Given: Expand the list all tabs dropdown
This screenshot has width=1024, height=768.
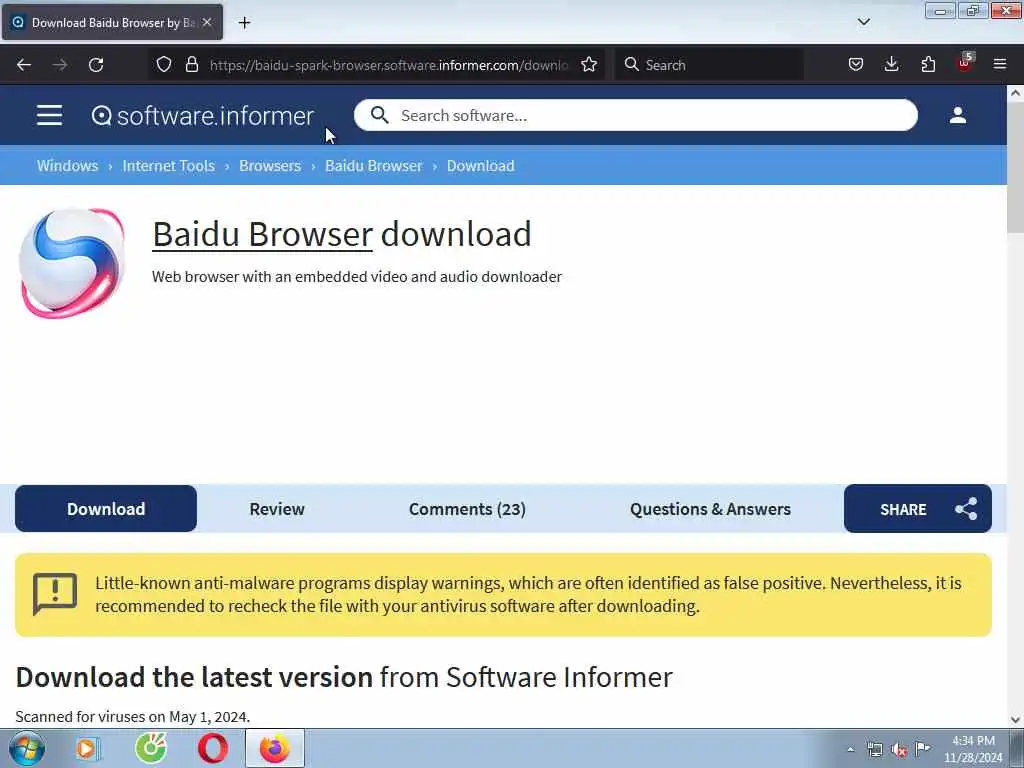Looking at the screenshot, I should point(863,22).
